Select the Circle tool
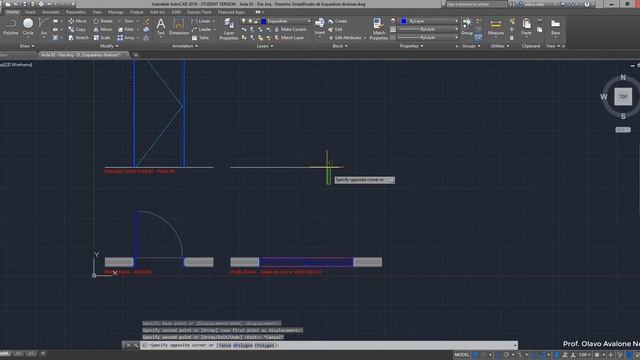The width and height of the screenshot is (640, 360). pos(28,27)
